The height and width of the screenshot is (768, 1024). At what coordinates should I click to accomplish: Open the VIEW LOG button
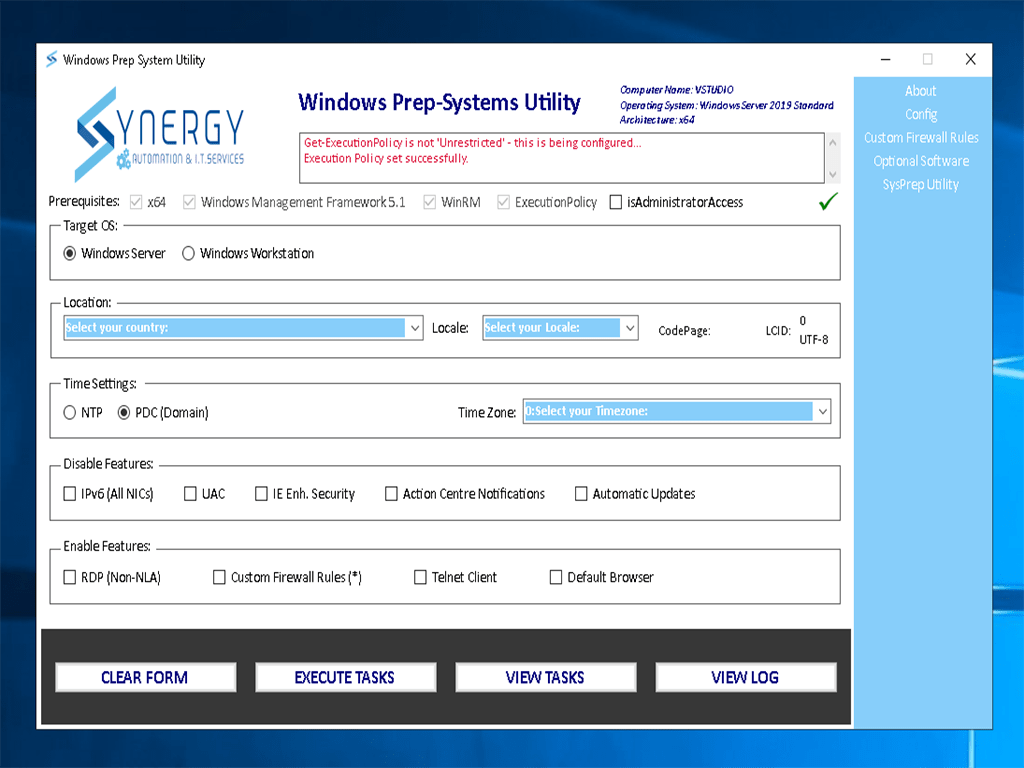point(745,677)
